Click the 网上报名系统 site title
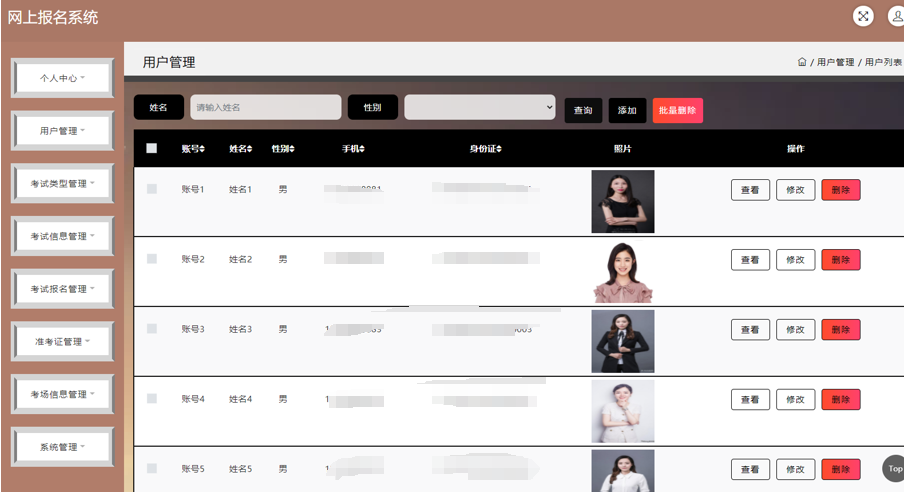 tap(52, 17)
